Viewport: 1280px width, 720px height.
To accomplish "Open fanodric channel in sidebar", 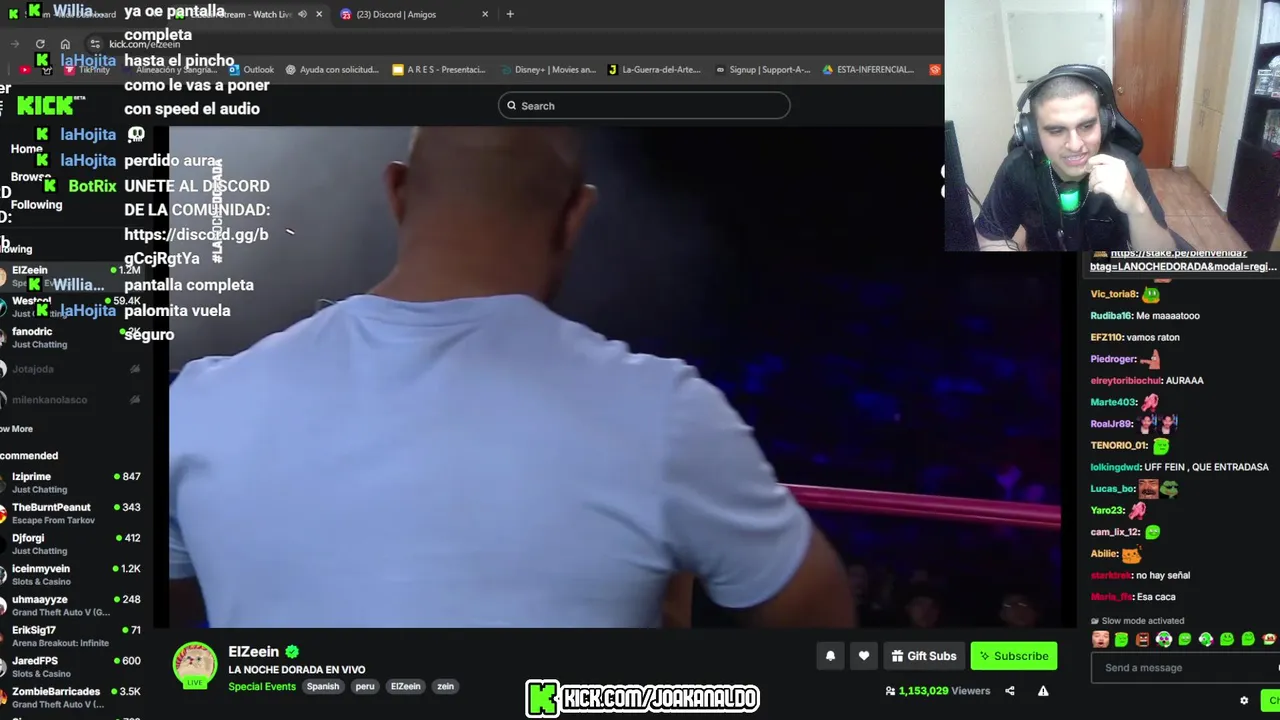I will click(70, 338).
